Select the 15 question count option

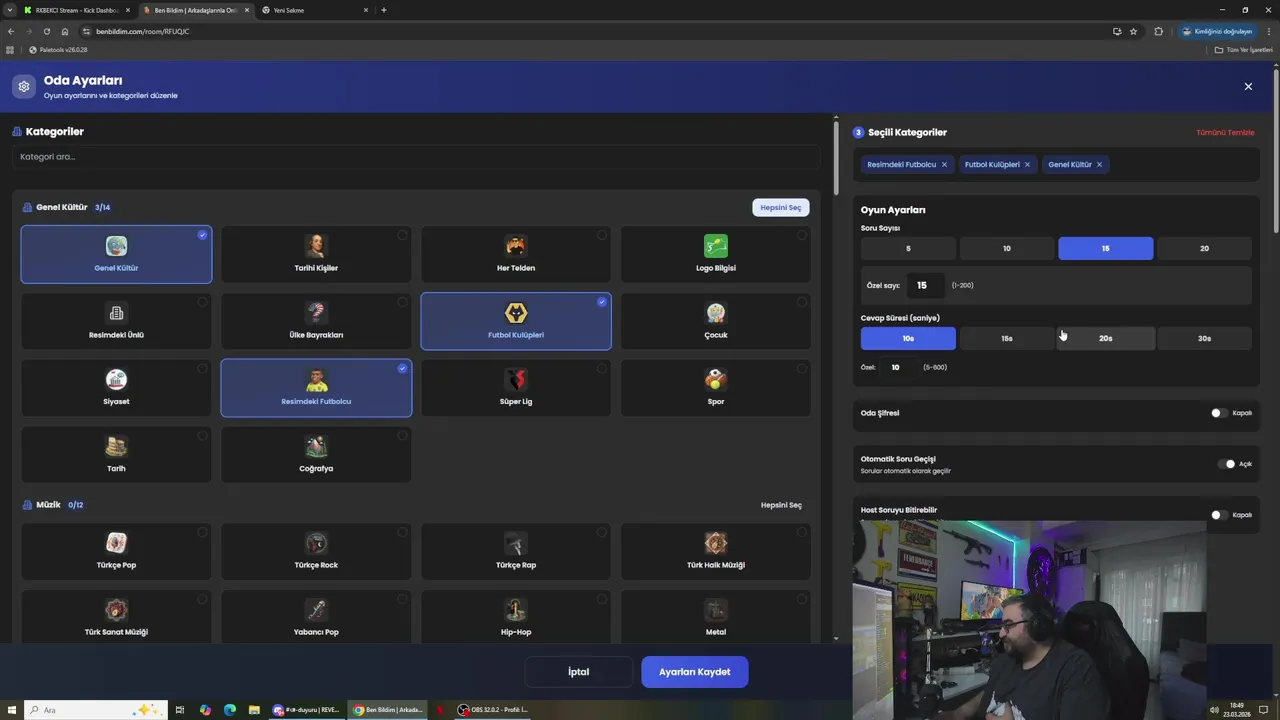[x=1105, y=248]
